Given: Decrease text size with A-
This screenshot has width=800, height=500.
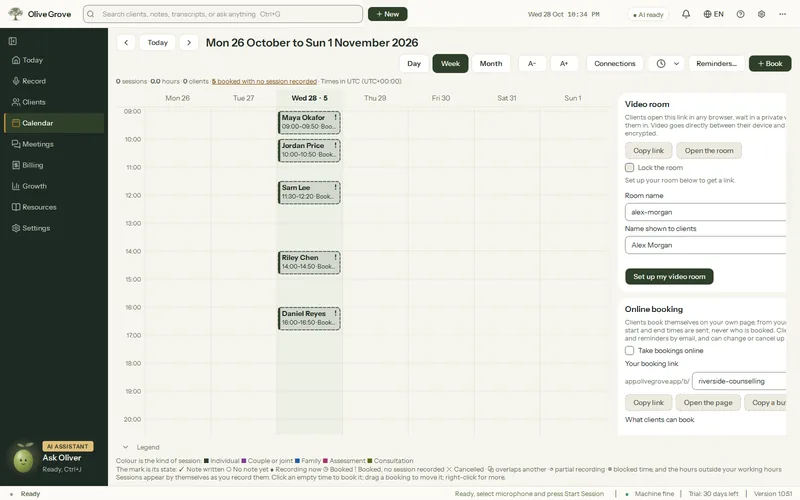Looking at the screenshot, I should point(532,63).
